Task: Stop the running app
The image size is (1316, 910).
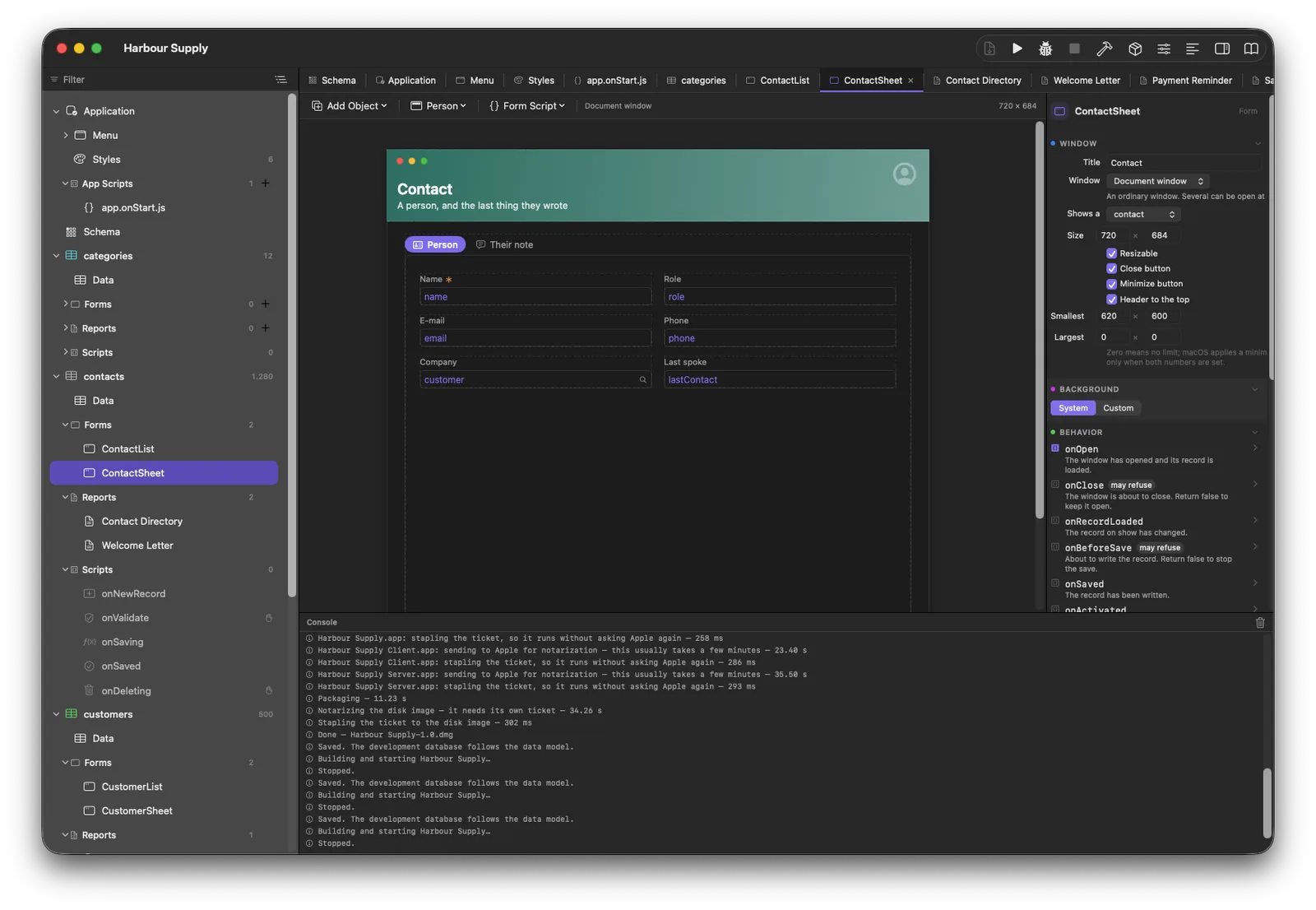Action: [x=1074, y=49]
